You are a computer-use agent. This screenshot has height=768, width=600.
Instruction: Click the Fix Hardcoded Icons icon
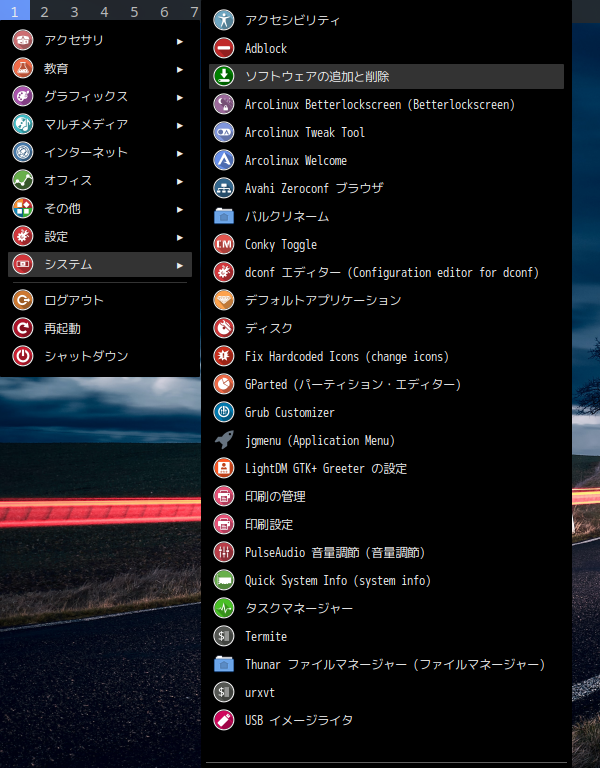point(224,356)
